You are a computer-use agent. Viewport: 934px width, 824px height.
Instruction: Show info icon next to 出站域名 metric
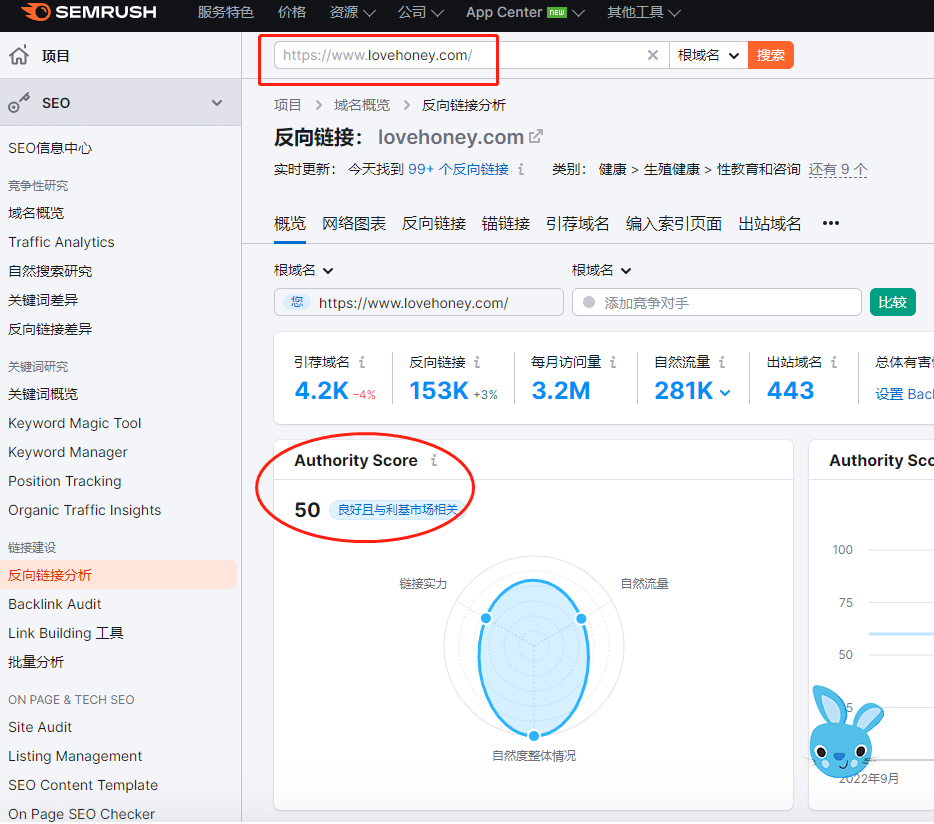pyautogui.click(x=834, y=362)
